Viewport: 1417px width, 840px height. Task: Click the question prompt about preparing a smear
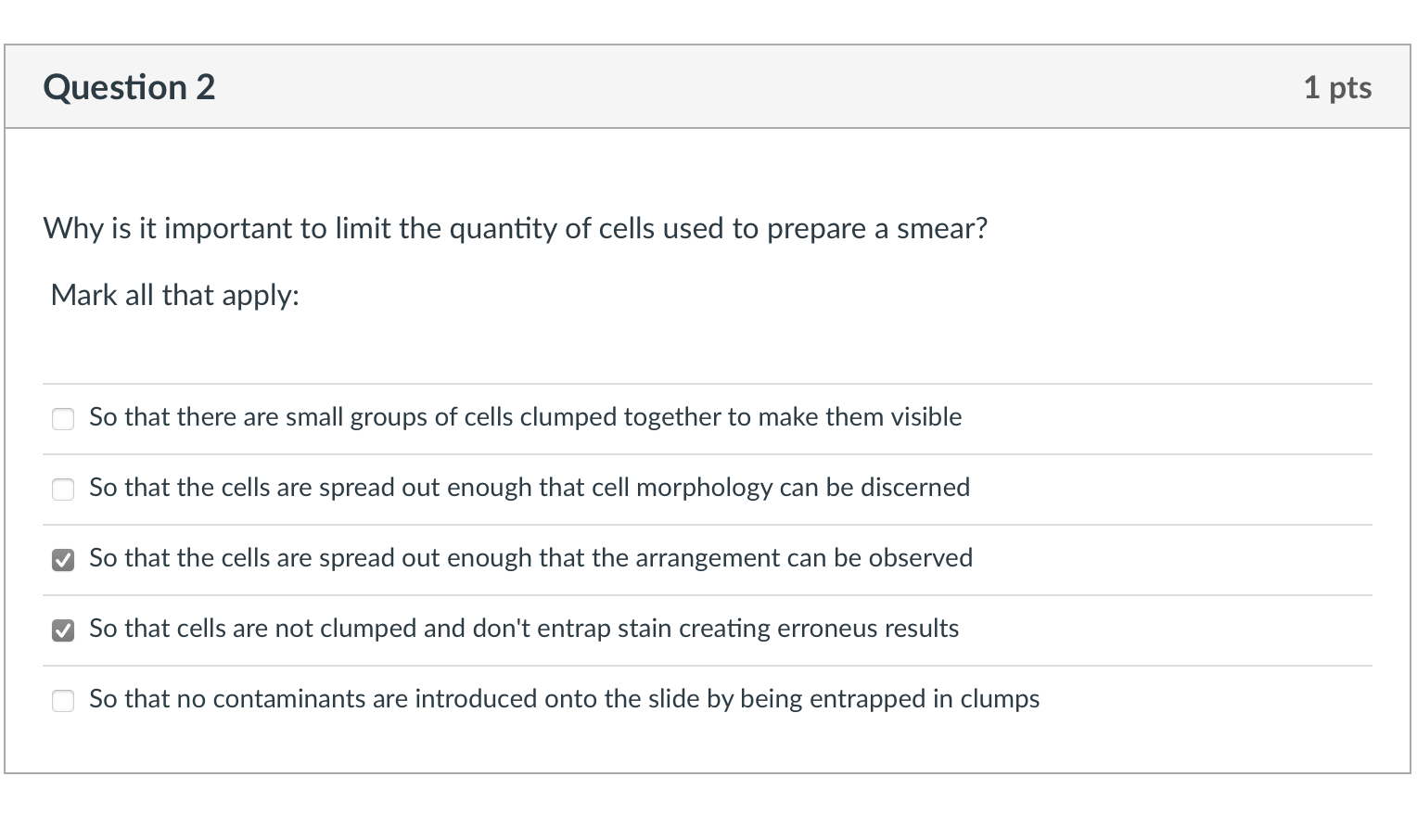516,228
